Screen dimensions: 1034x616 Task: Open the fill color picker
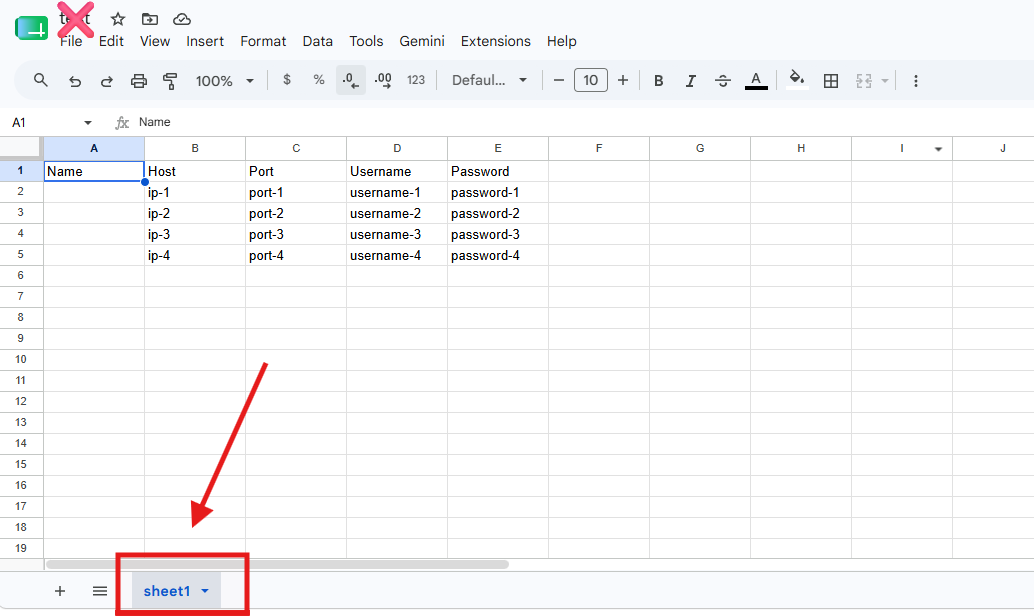pos(797,80)
